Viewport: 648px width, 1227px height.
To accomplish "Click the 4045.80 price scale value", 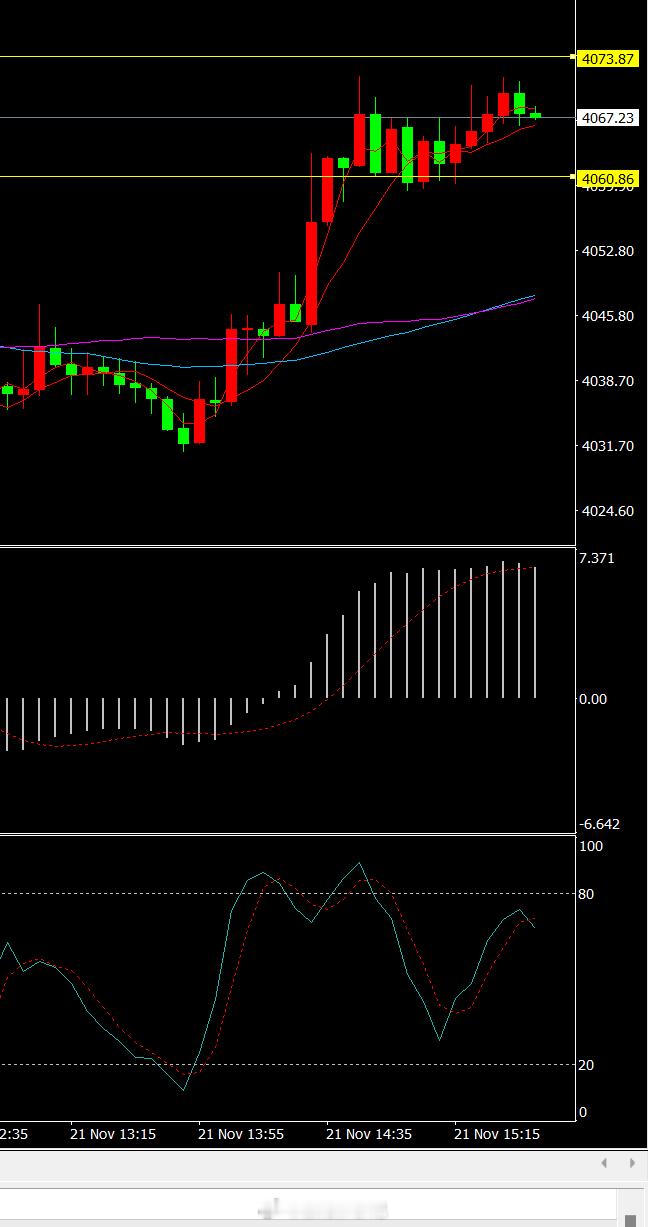I will point(607,316).
